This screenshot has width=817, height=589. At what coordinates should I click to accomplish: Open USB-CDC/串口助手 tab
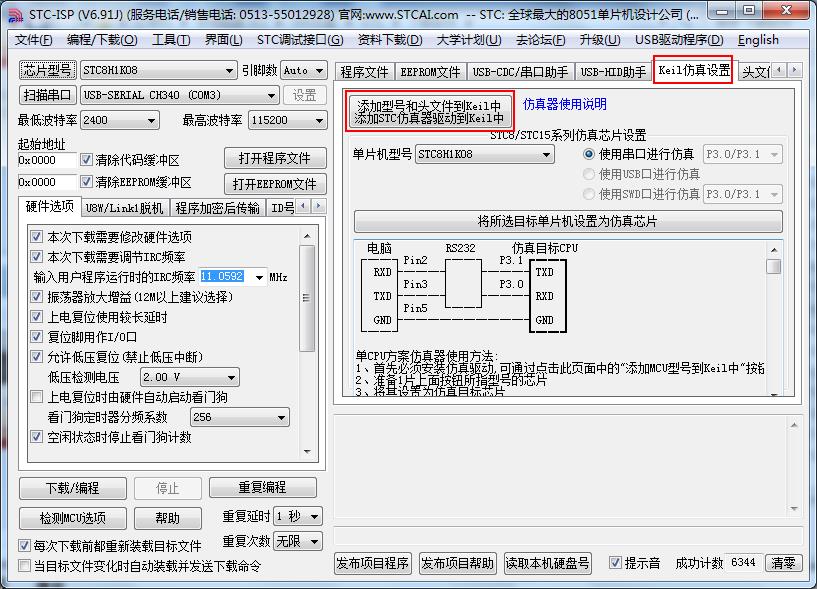(x=520, y=72)
